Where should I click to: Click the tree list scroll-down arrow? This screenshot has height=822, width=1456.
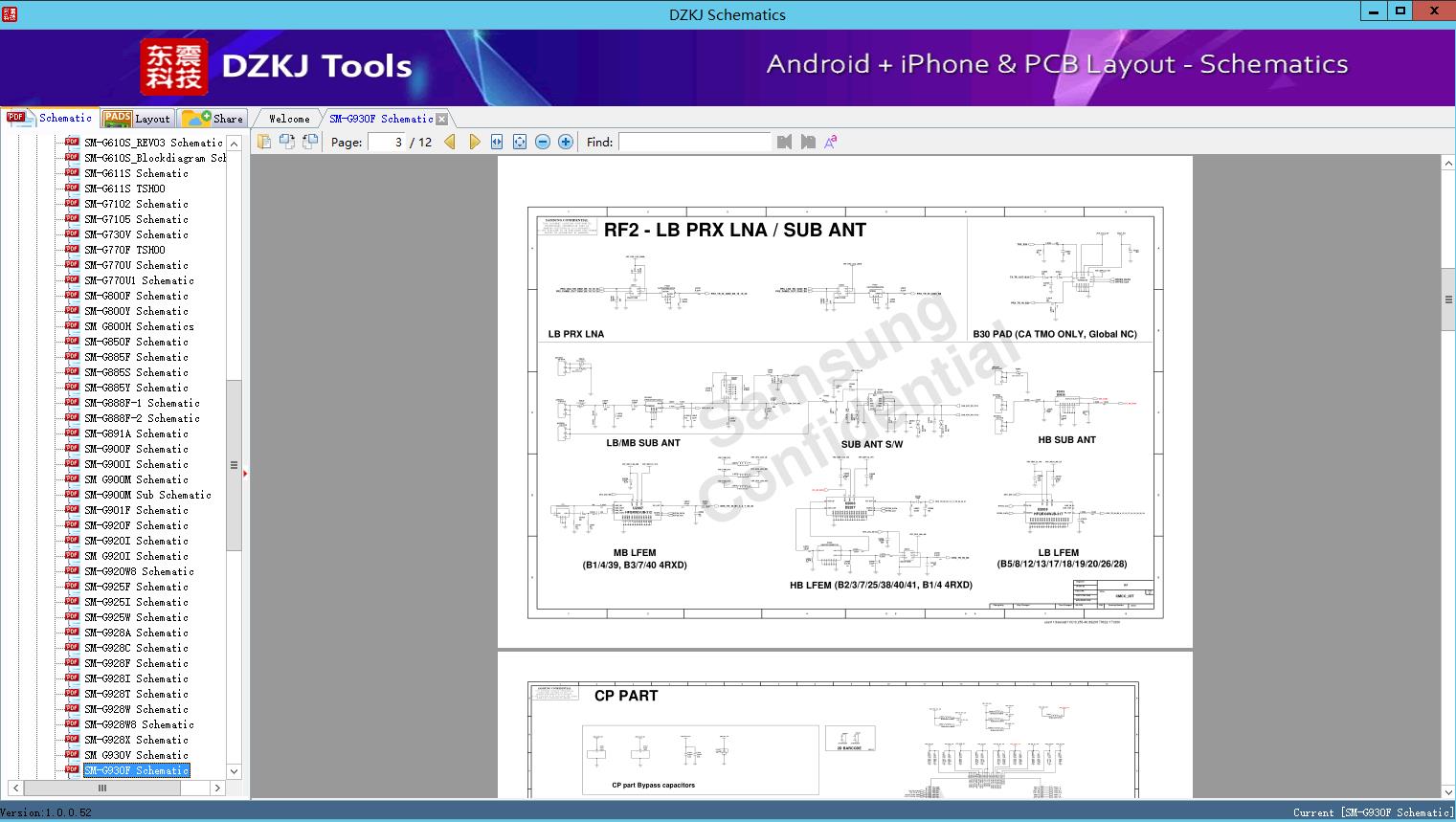pos(234,771)
